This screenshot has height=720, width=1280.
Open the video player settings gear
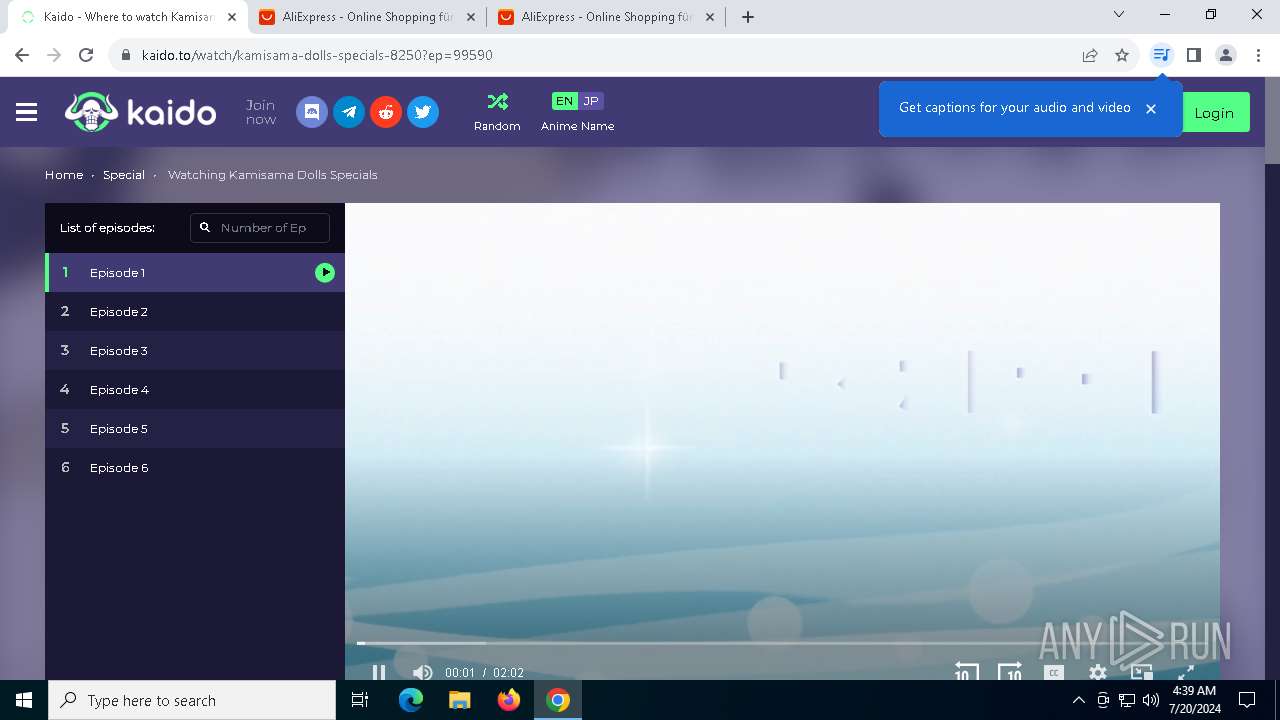pos(1098,673)
